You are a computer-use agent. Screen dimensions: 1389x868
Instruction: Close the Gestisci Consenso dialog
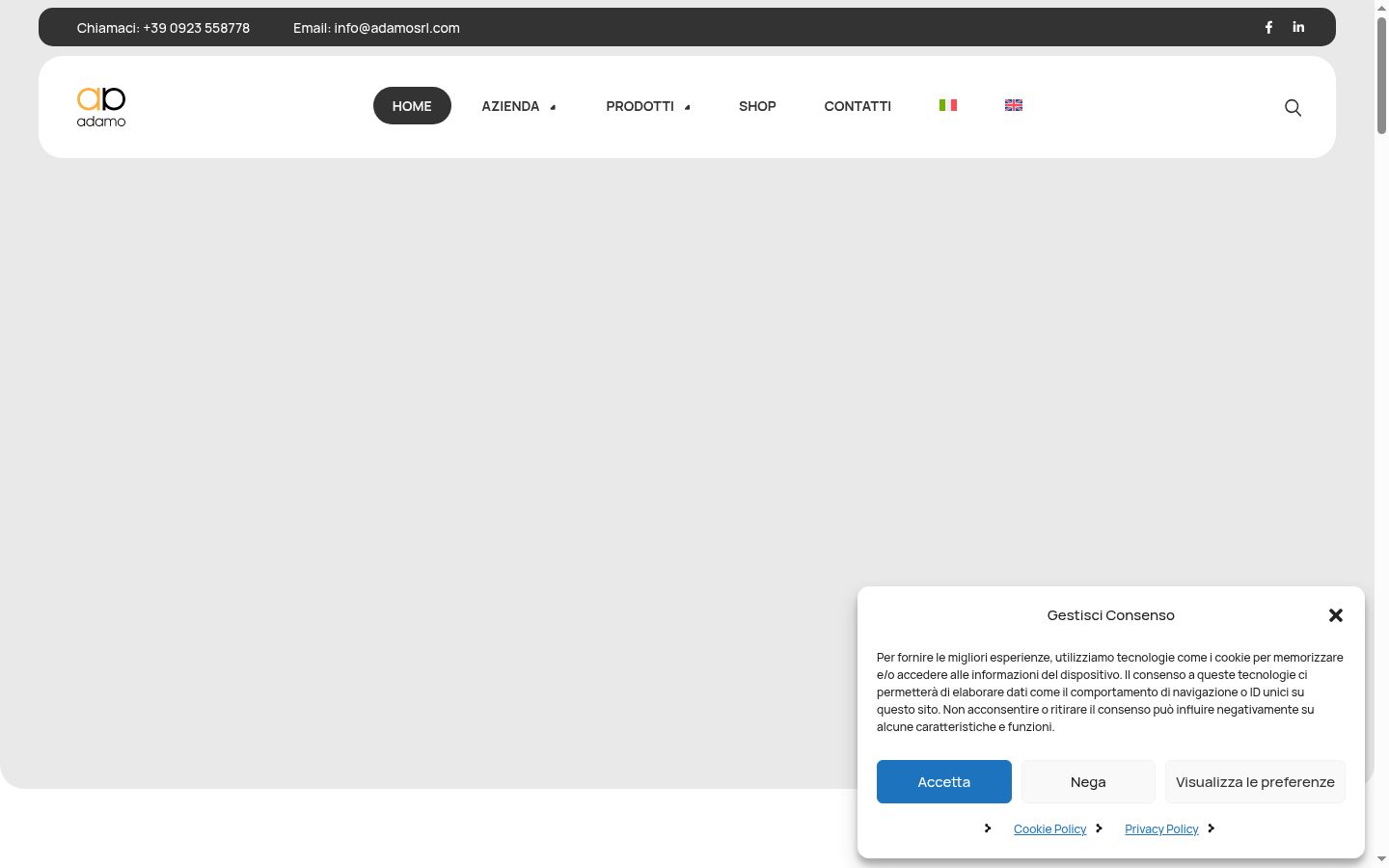(x=1336, y=615)
